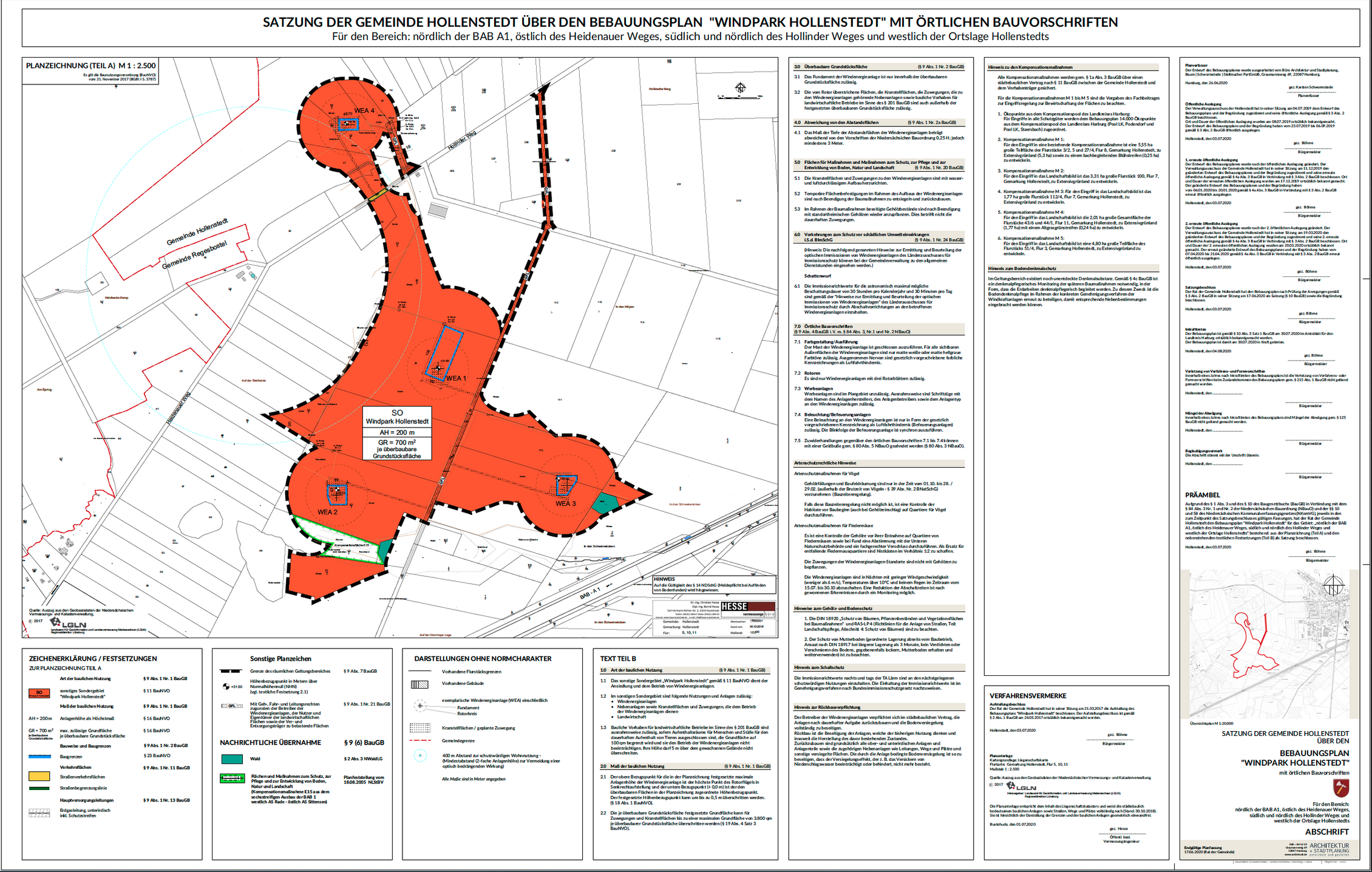The image size is (1372, 872).
Task: Click the blue Baugrenzen line symbol
Action: 39,757
